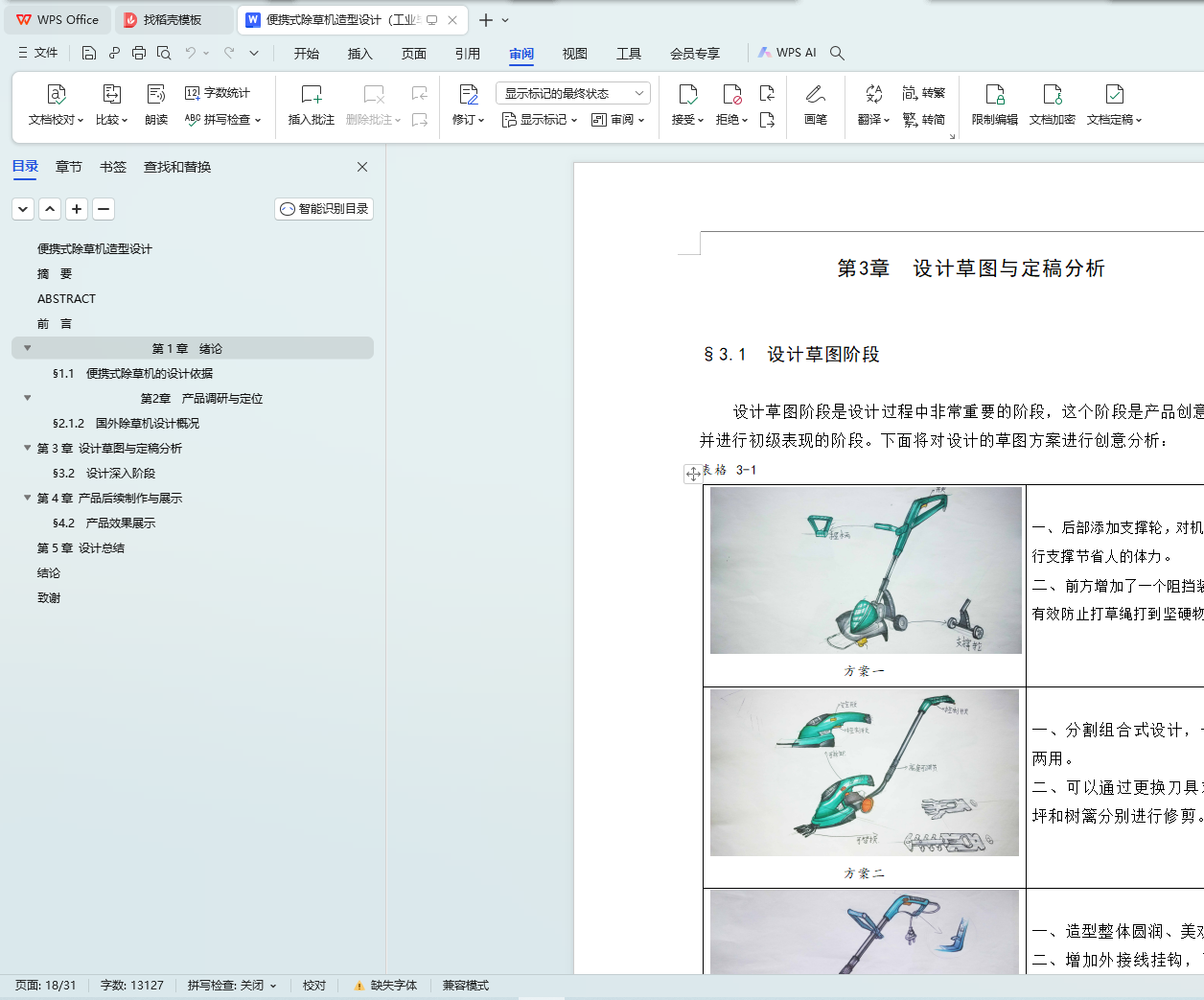This screenshot has width=1204, height=1000.
Task: Click the plus button in outline pane
Action: pos(77,209)
